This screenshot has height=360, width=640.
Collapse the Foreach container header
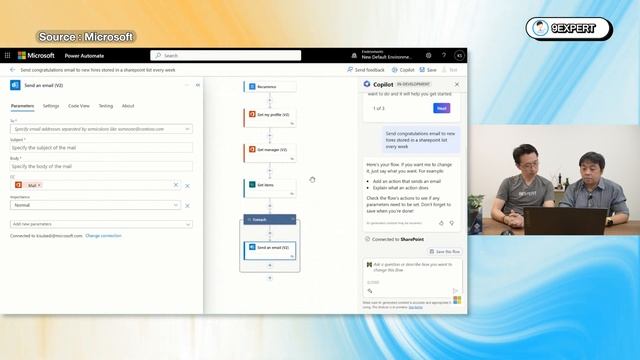click(x=293, y=220)
